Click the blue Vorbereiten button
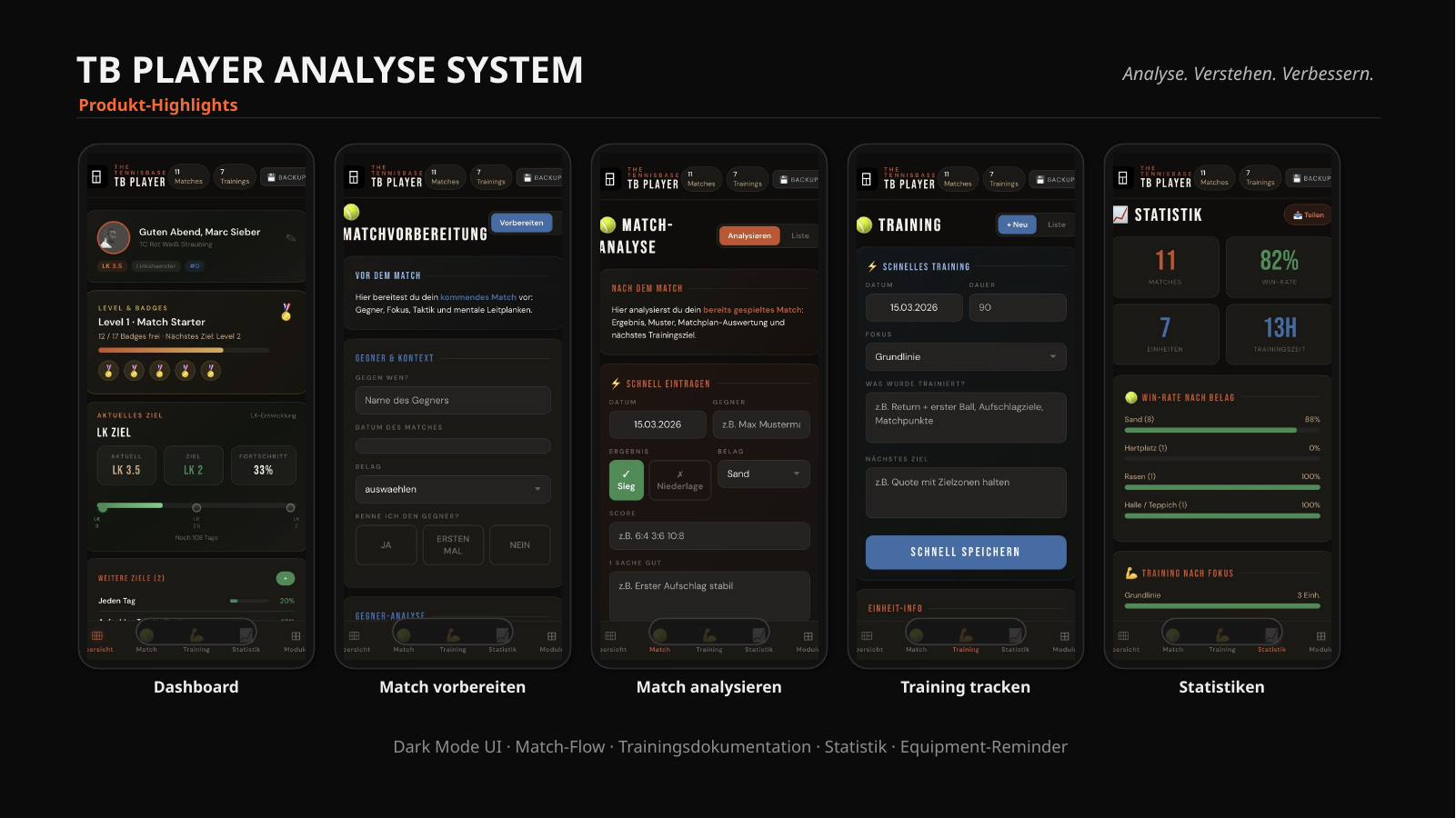 click(521, 223)
